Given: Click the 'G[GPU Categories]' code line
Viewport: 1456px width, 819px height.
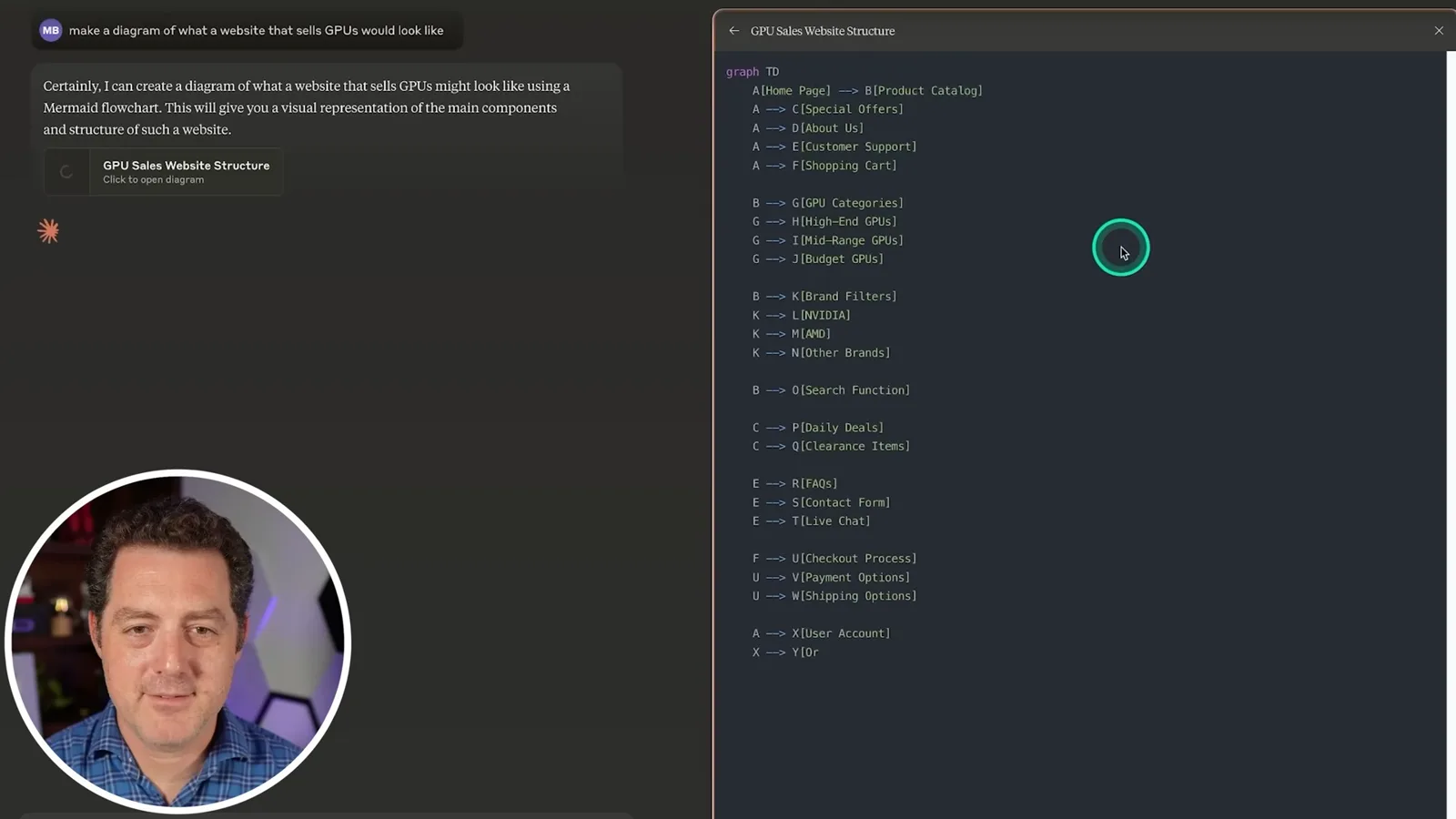Looking at the screenshot, I should [x=828, y=203].
